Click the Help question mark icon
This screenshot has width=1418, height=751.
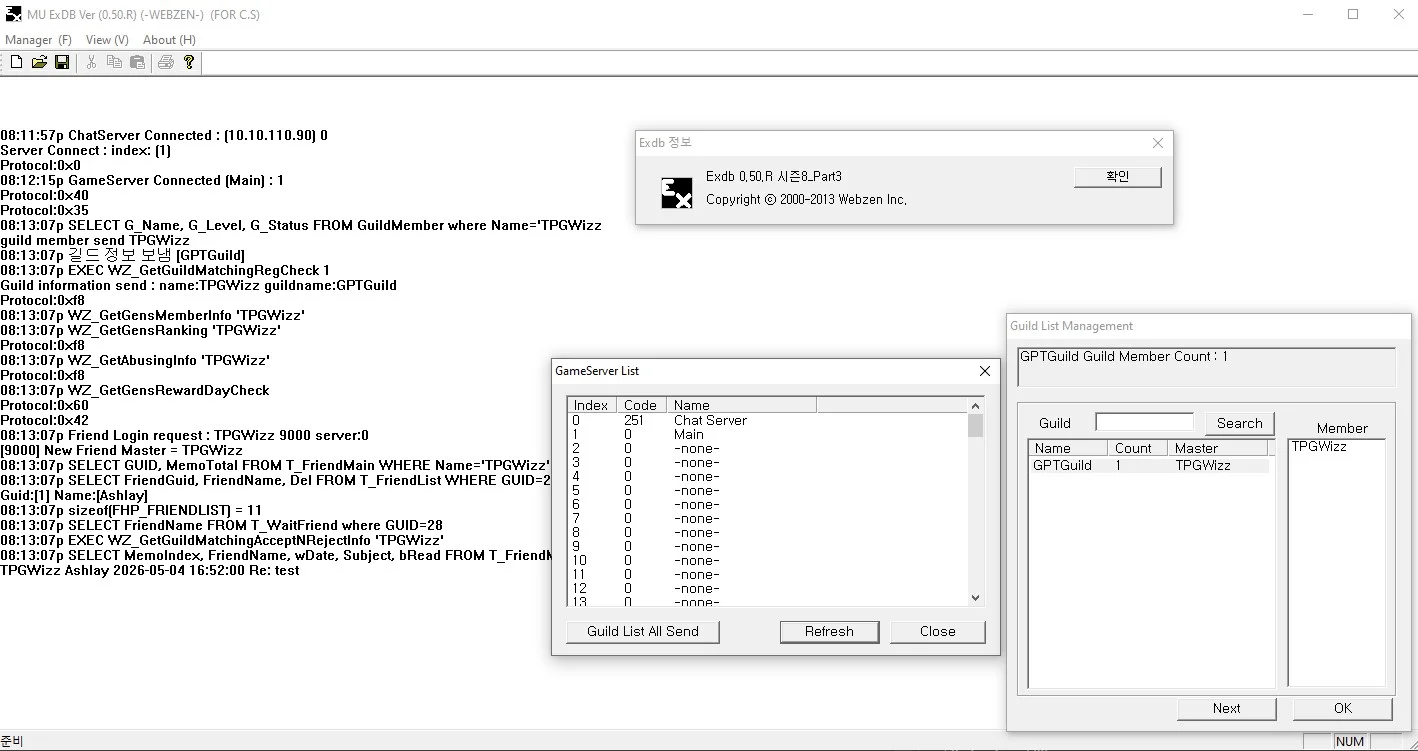click(189, 62)
